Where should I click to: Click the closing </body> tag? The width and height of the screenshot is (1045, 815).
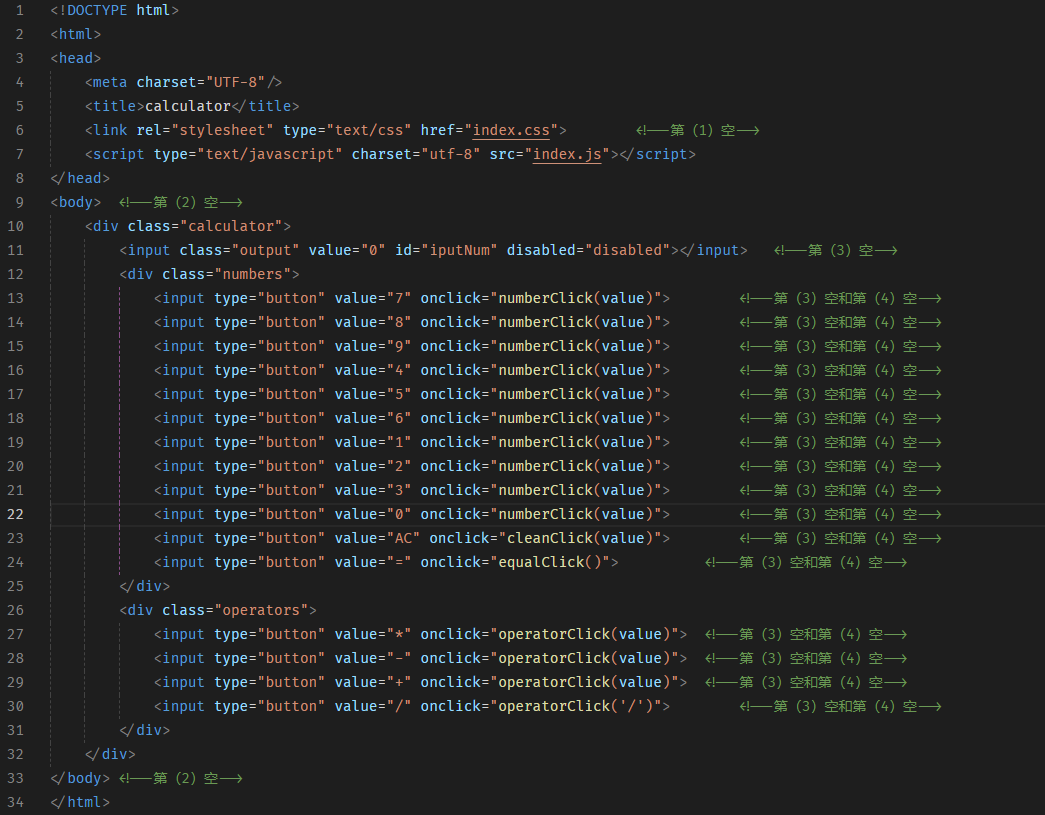pyautogui.click(x=80, y=778)
